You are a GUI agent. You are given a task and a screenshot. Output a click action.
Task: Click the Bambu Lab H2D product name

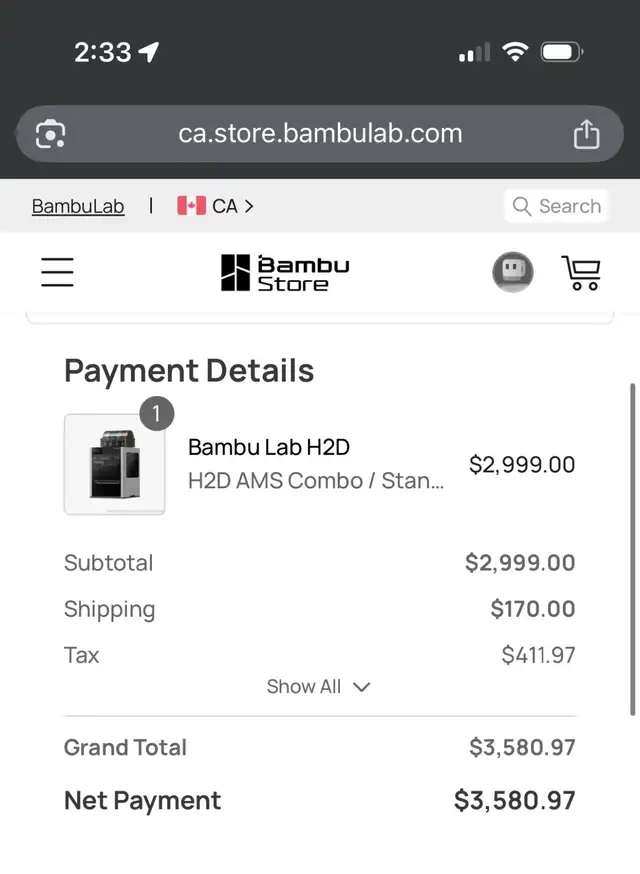click(267, 447)
